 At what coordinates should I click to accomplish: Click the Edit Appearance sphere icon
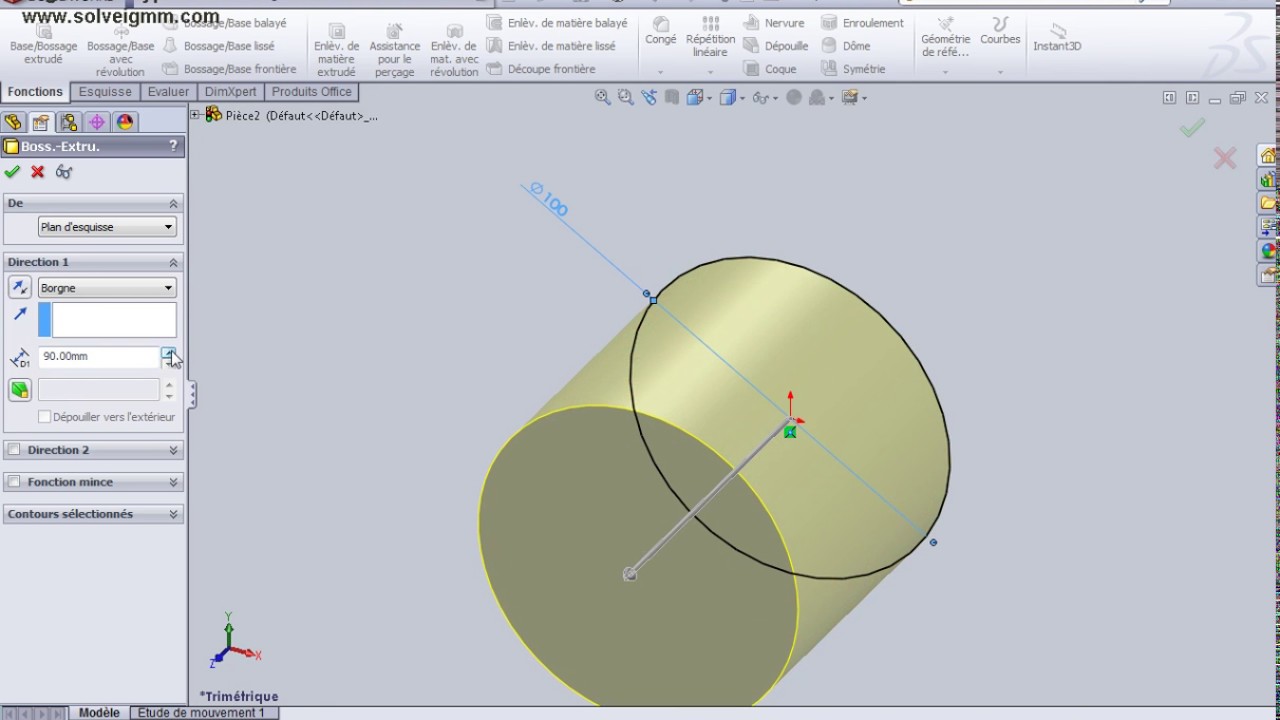pyautogui.click(x=794, y=97)
